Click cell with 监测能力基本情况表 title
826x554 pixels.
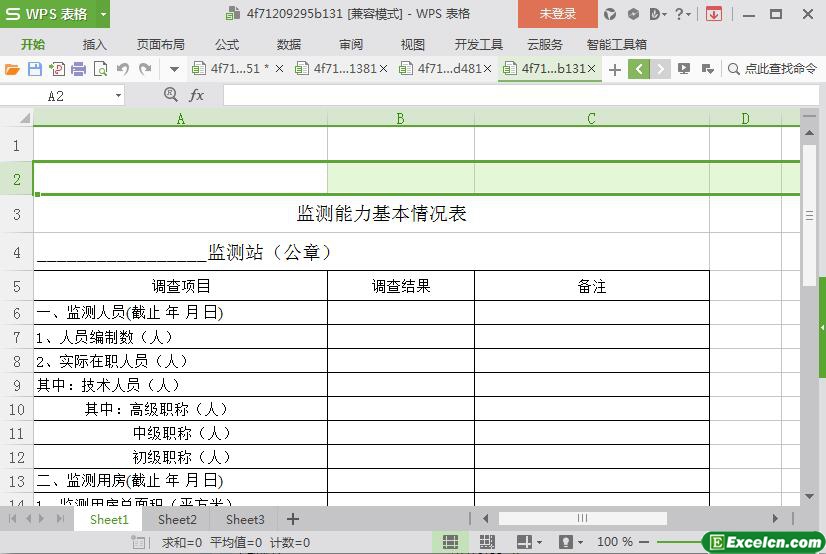[x=371, y=214]
